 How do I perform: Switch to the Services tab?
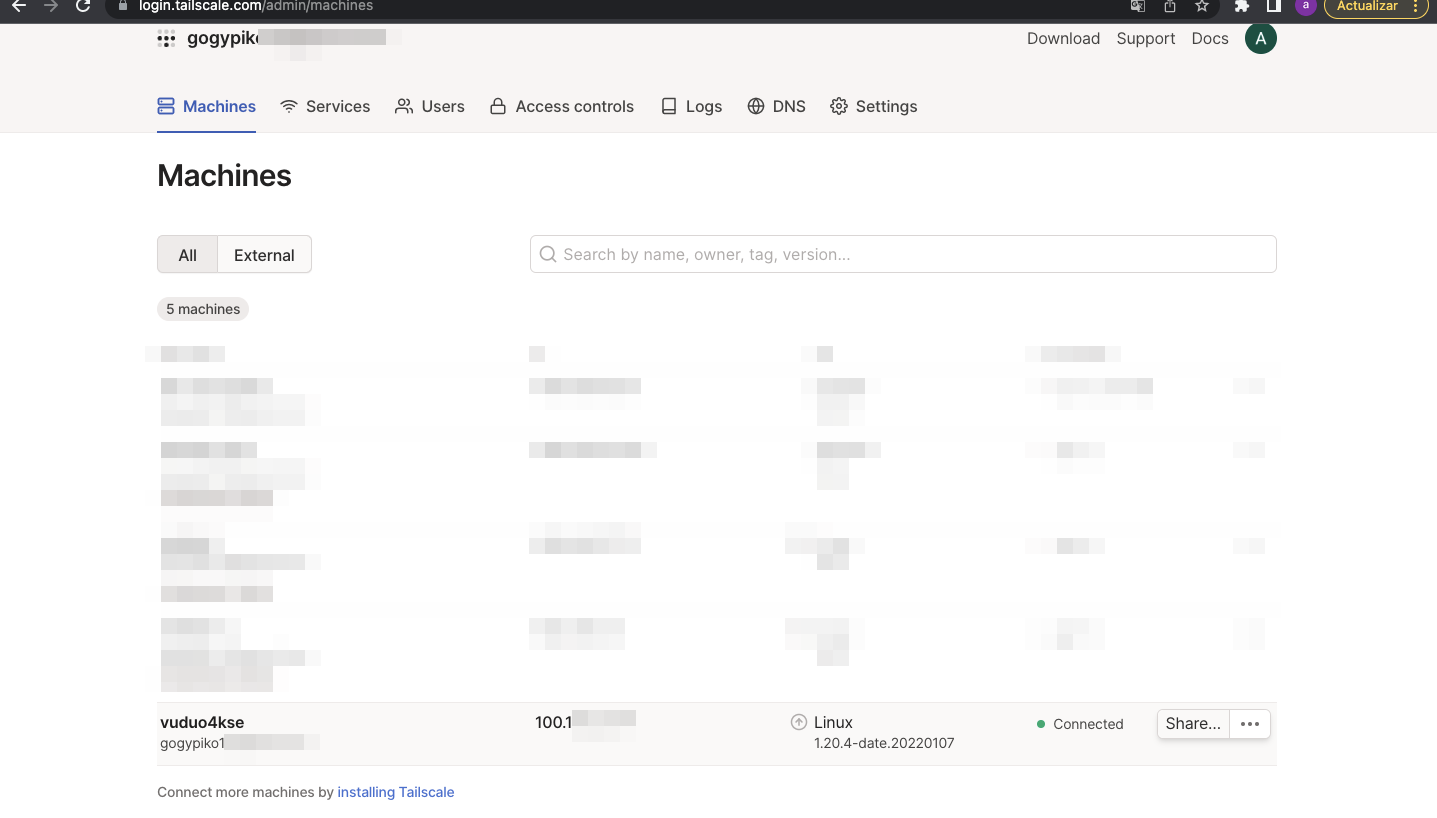pyautogui.click(x=325, y=106)
